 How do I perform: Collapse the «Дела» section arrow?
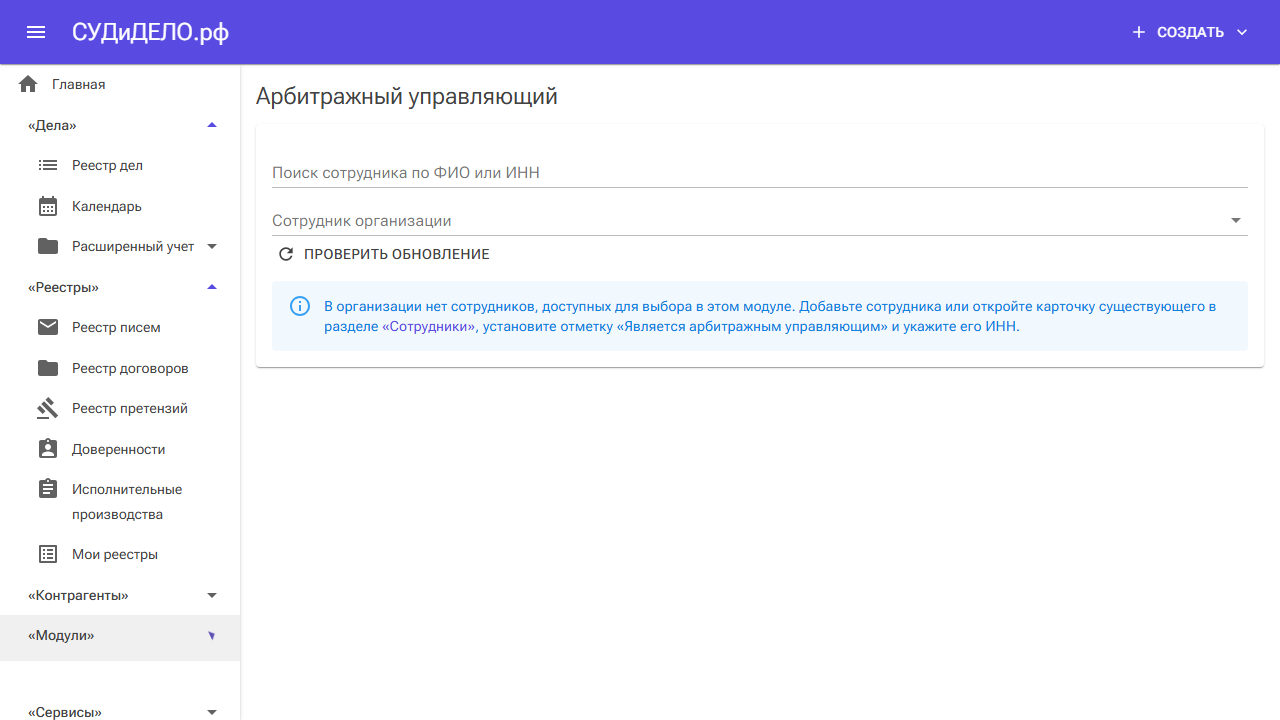(211, 125)
